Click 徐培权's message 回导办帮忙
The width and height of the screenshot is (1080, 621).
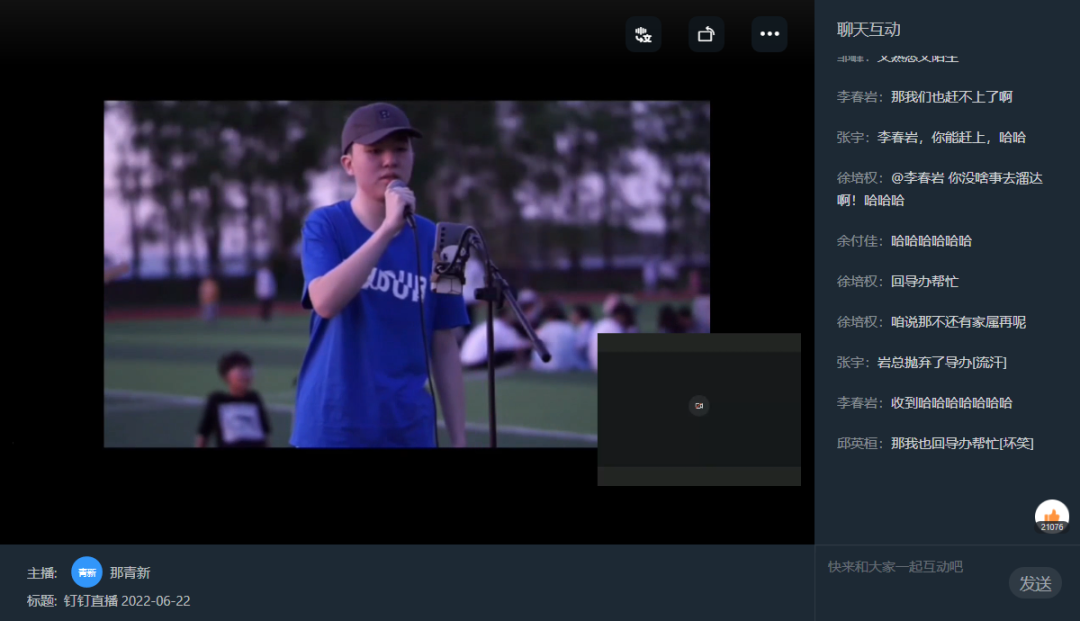point(924,281)
